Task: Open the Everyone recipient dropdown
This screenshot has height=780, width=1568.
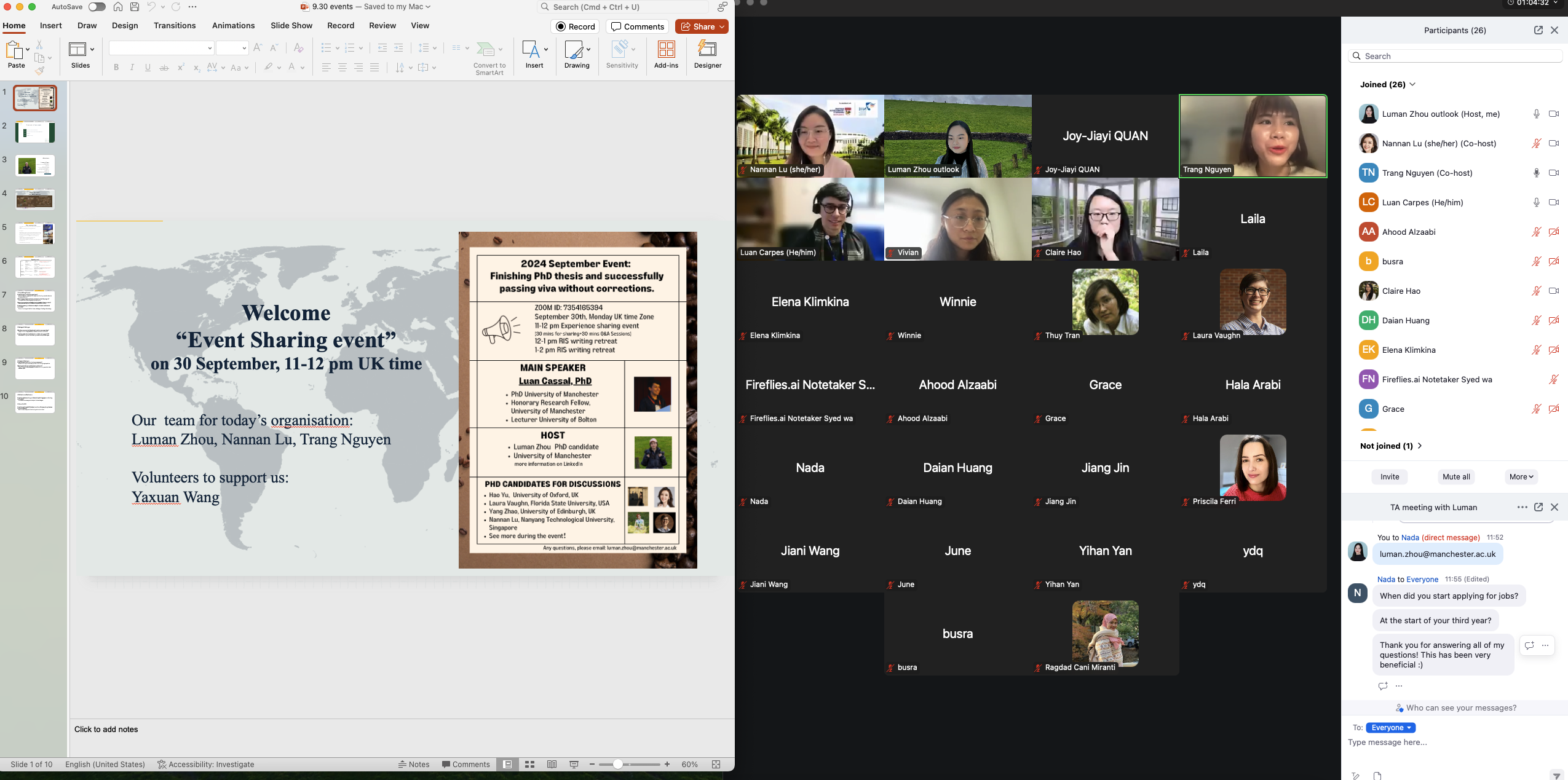Action: coord(1390,727)
